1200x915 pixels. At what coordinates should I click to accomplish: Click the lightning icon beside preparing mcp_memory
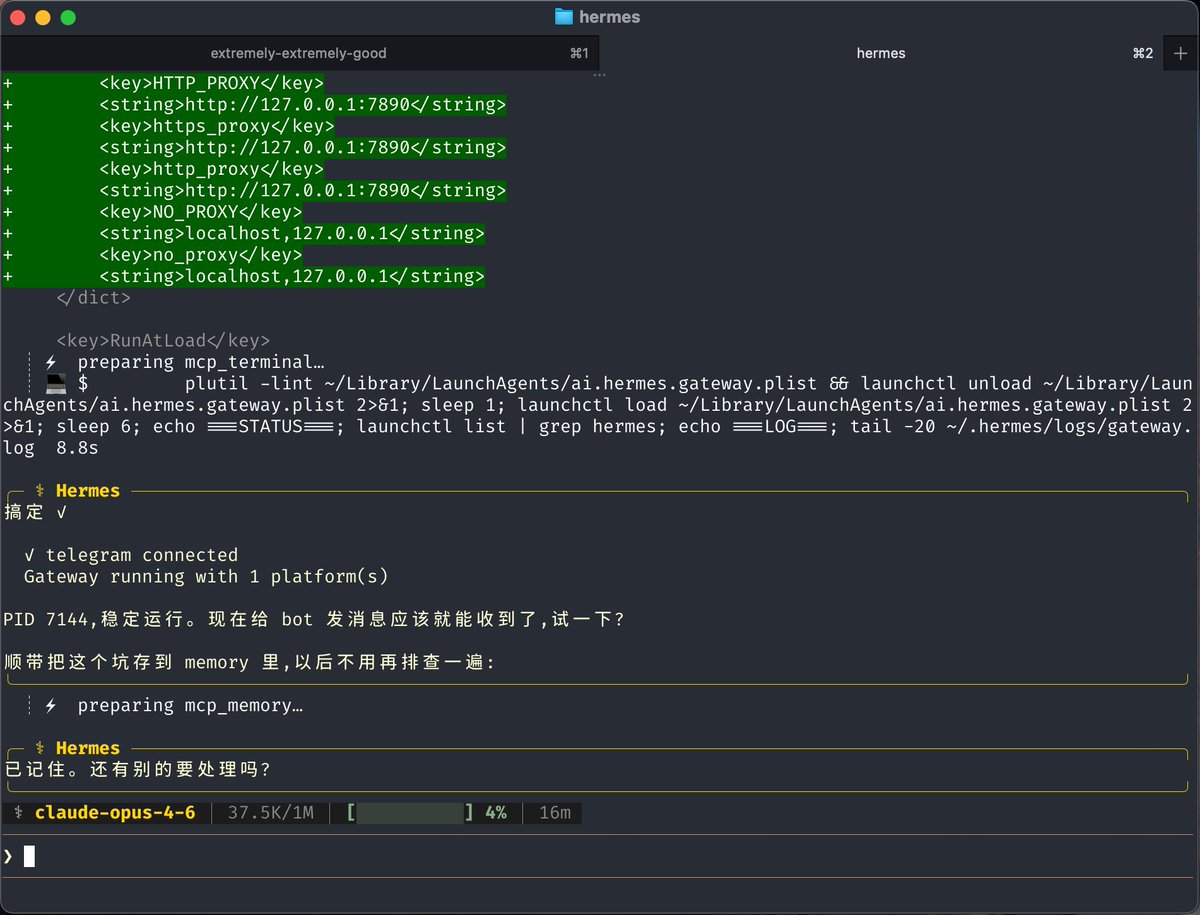tap(51, 706)
